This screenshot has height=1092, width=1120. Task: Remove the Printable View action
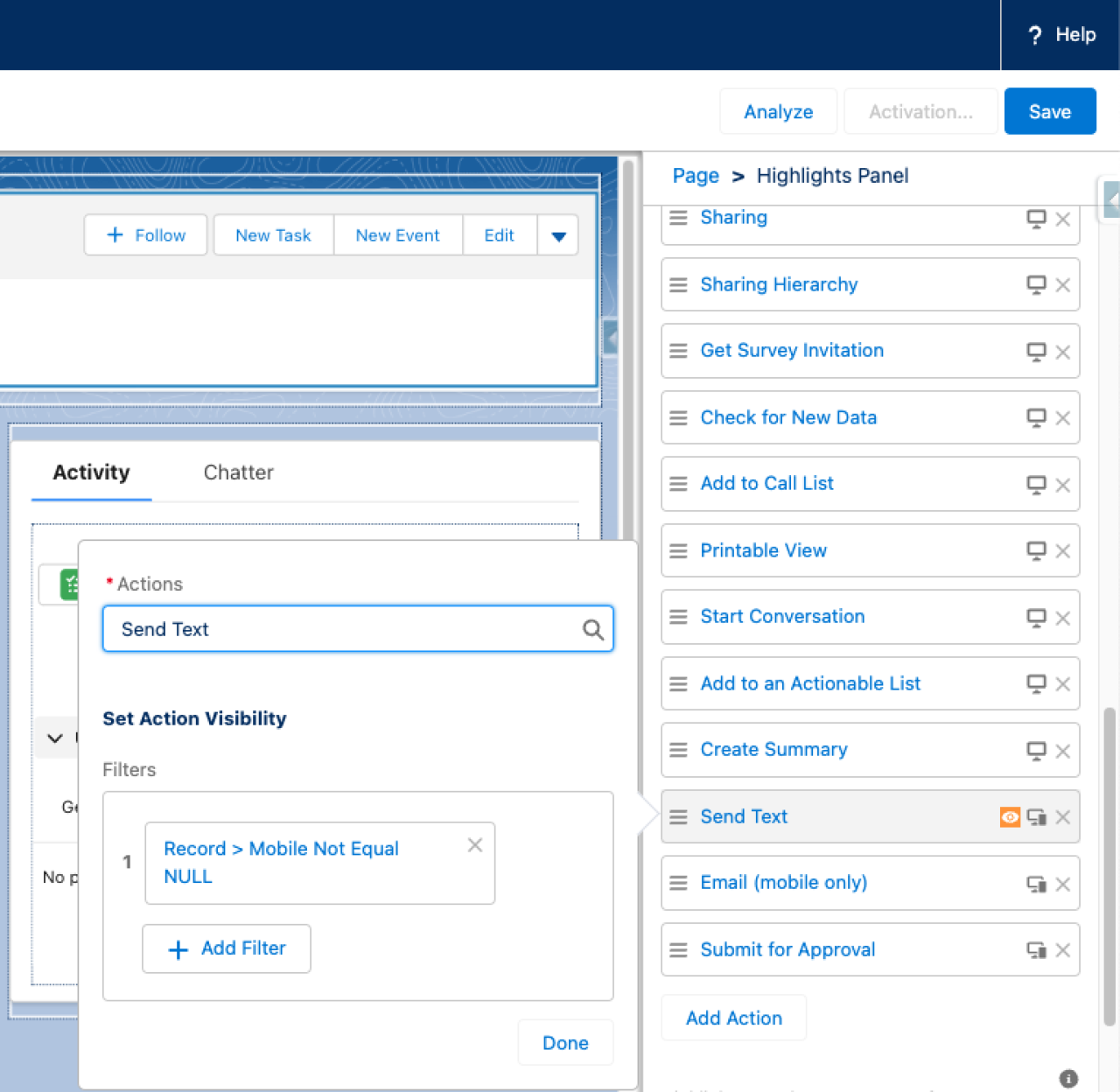pyautogui.click(x=1063, y=551)
